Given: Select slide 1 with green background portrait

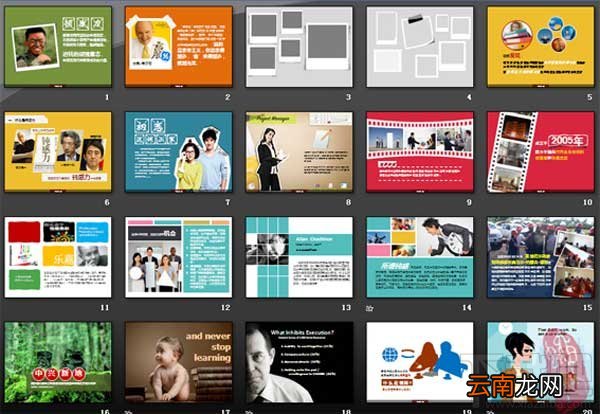Looking at the screenshot, I should pyautogui.click(x=58, y=47).
